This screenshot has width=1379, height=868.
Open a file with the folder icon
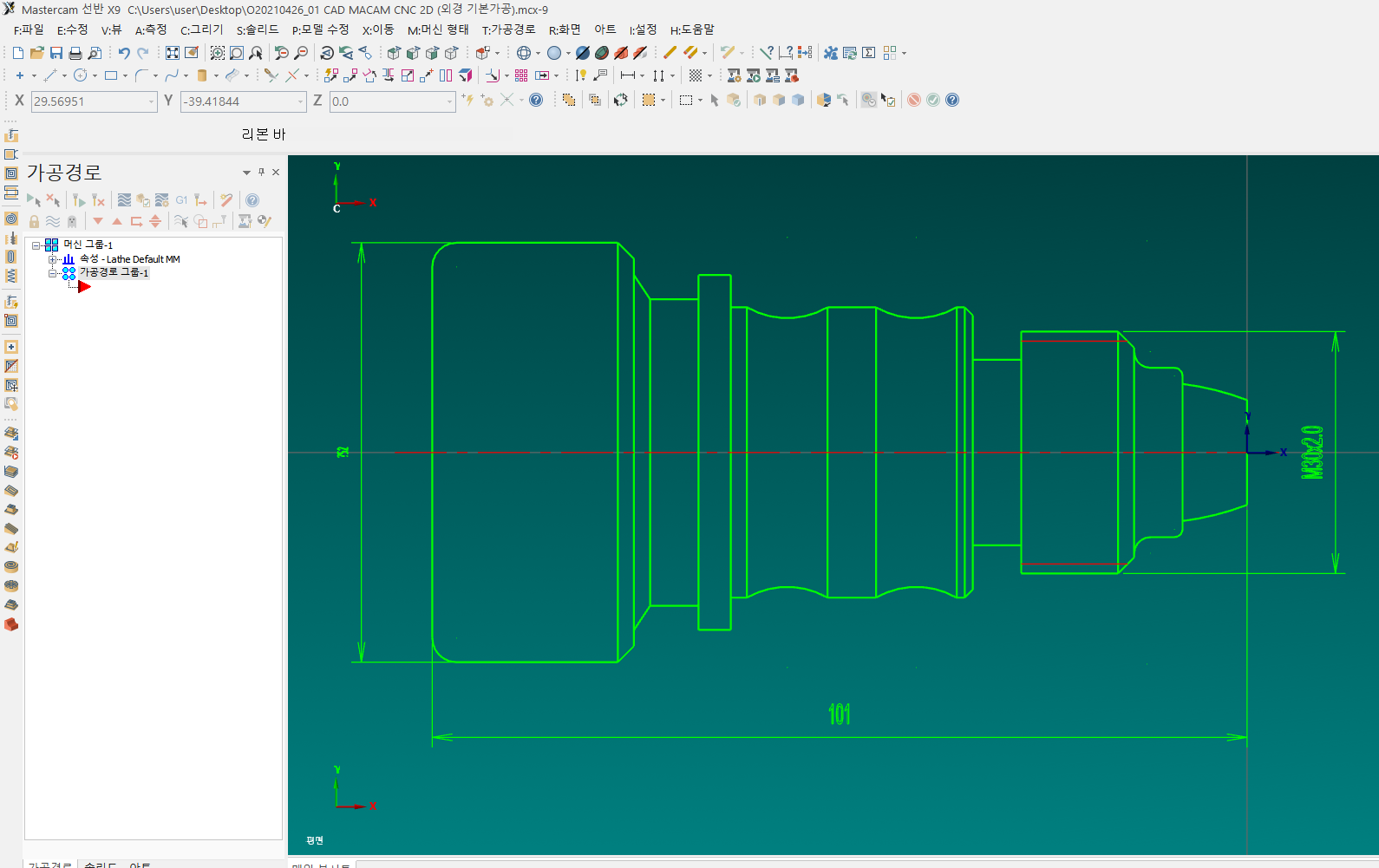[x=36, y=53]
